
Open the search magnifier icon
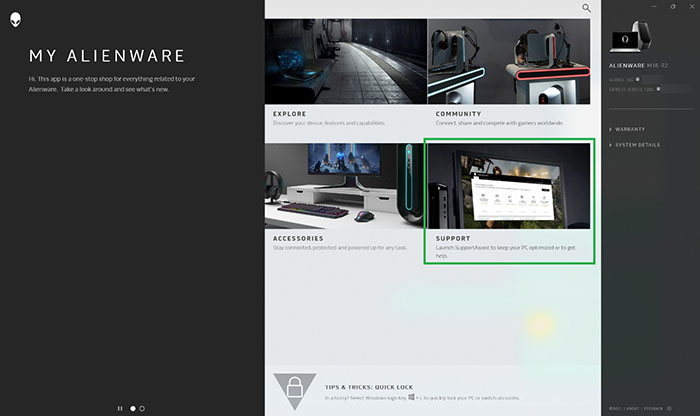(586, 8)
